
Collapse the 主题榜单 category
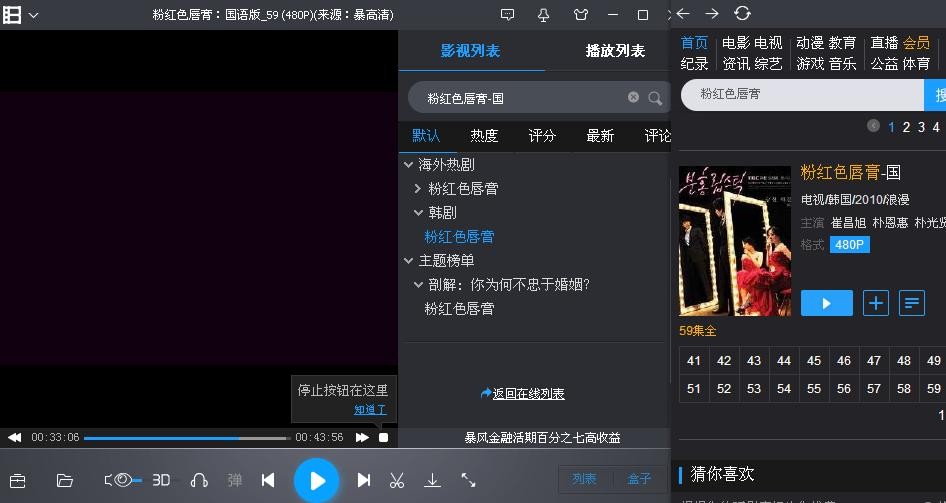408,261
